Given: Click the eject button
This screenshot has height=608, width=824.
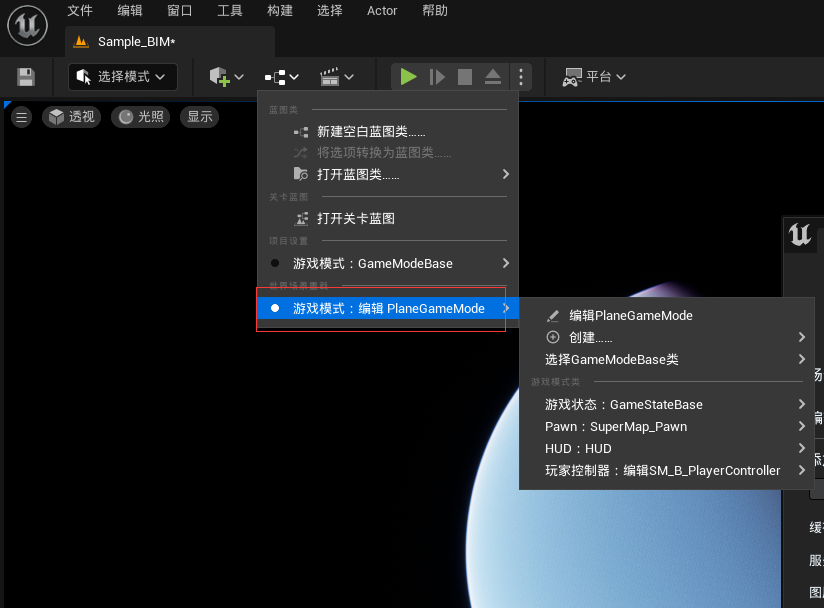Looking at the screenshot, I should [493, 77].
